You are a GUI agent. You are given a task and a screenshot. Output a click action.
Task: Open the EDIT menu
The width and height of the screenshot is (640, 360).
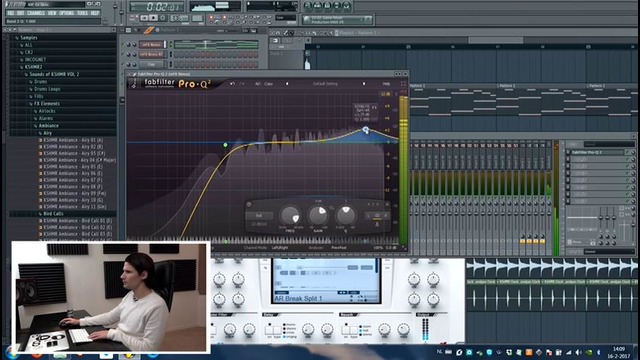tap(21, 13)
